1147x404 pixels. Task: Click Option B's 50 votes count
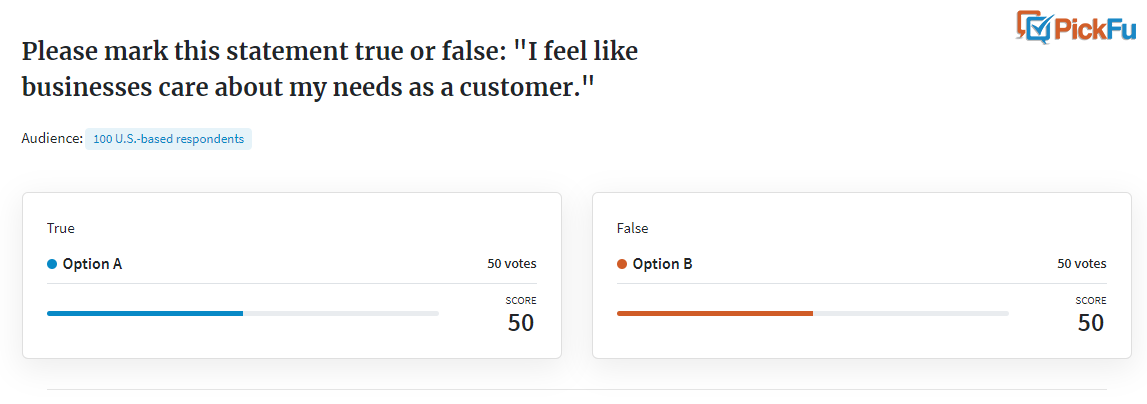[1082, 263]
